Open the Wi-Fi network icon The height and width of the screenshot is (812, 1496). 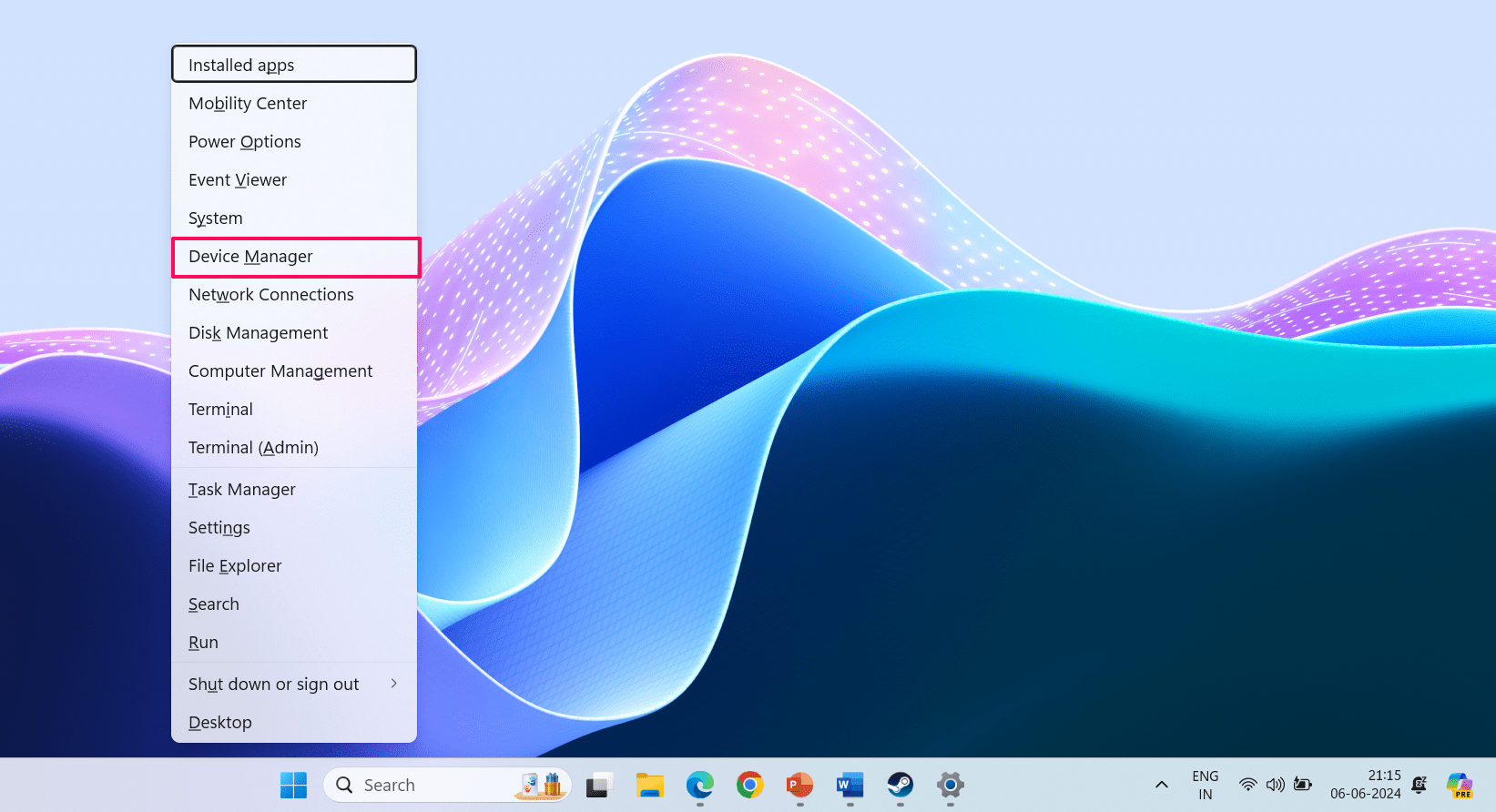(x=1248, y=785)
